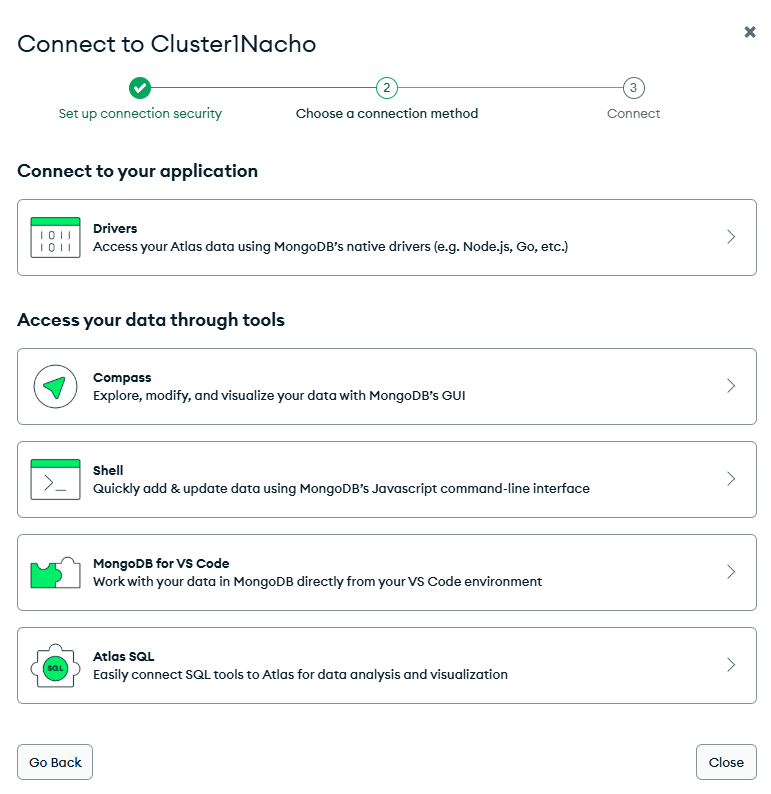
Task: Select the Atlas SQL title text
Action: pyautogui.click(x=124, y=656)
